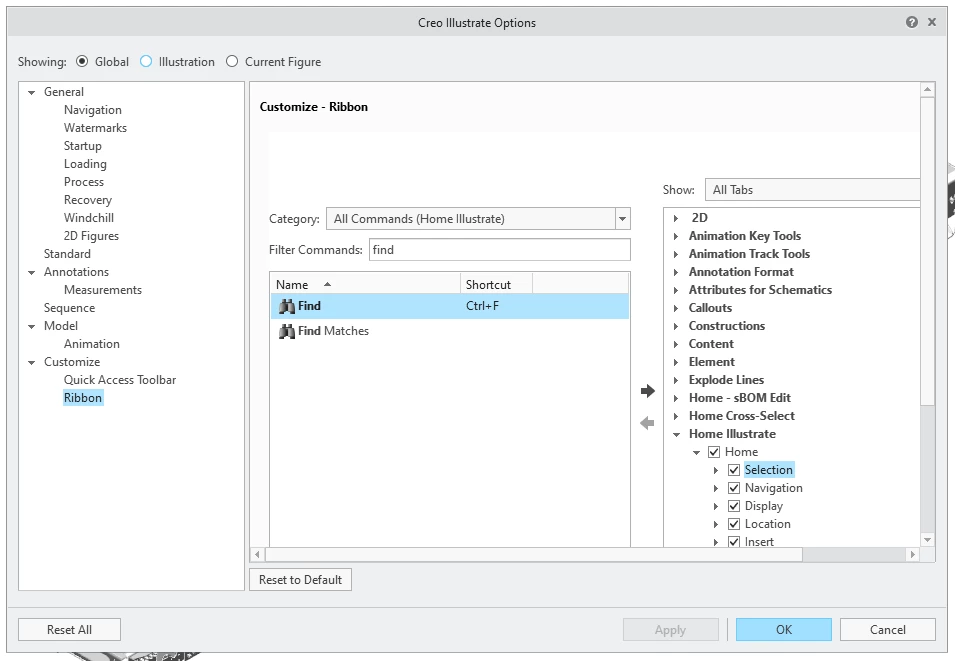Screen dimensions: 955x661
Task: Open the Quick Access Toolbar page
Action: pos(119,380)
